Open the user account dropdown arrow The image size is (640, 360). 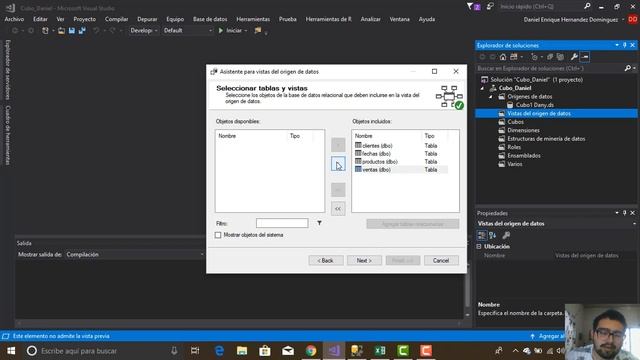click(623, 20)
